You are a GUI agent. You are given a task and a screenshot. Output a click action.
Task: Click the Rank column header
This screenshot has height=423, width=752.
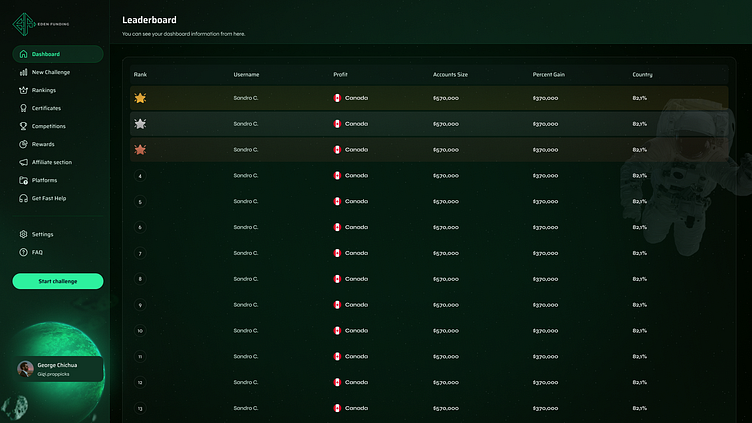click(140, 75)
